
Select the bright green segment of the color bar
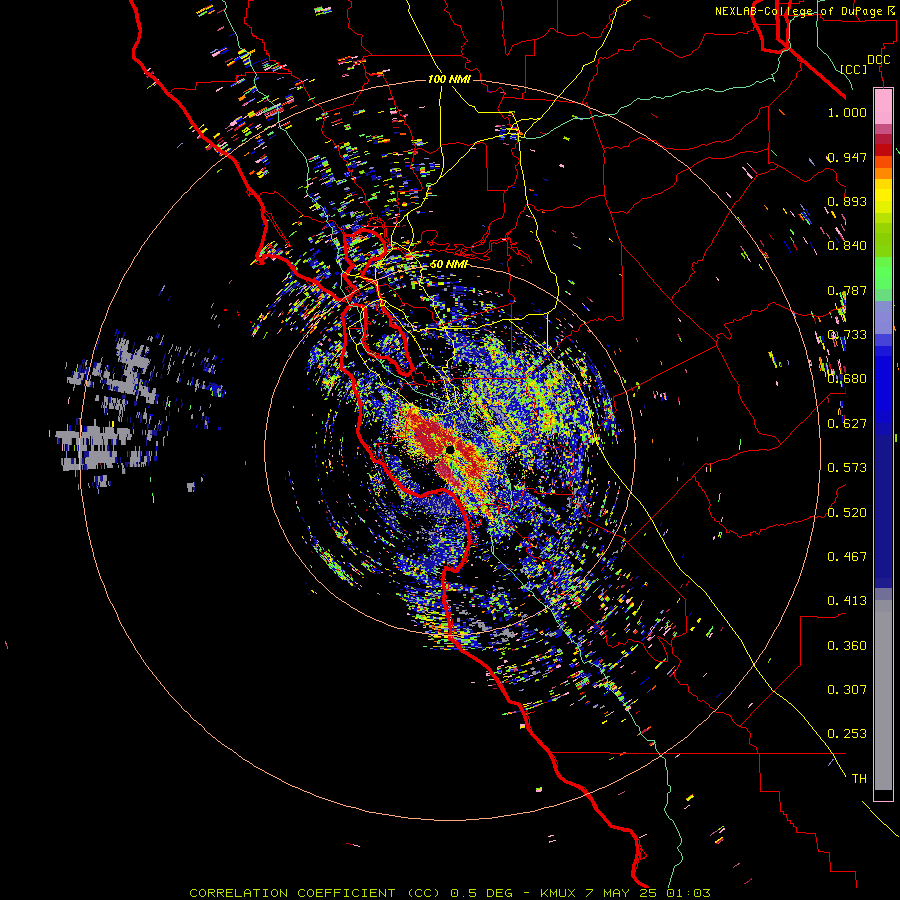coord(883,273)
